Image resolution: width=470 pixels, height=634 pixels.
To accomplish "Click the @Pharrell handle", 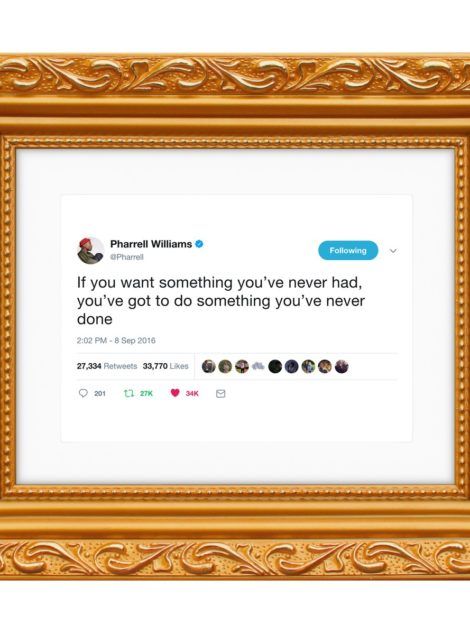I will click(127, 257).
